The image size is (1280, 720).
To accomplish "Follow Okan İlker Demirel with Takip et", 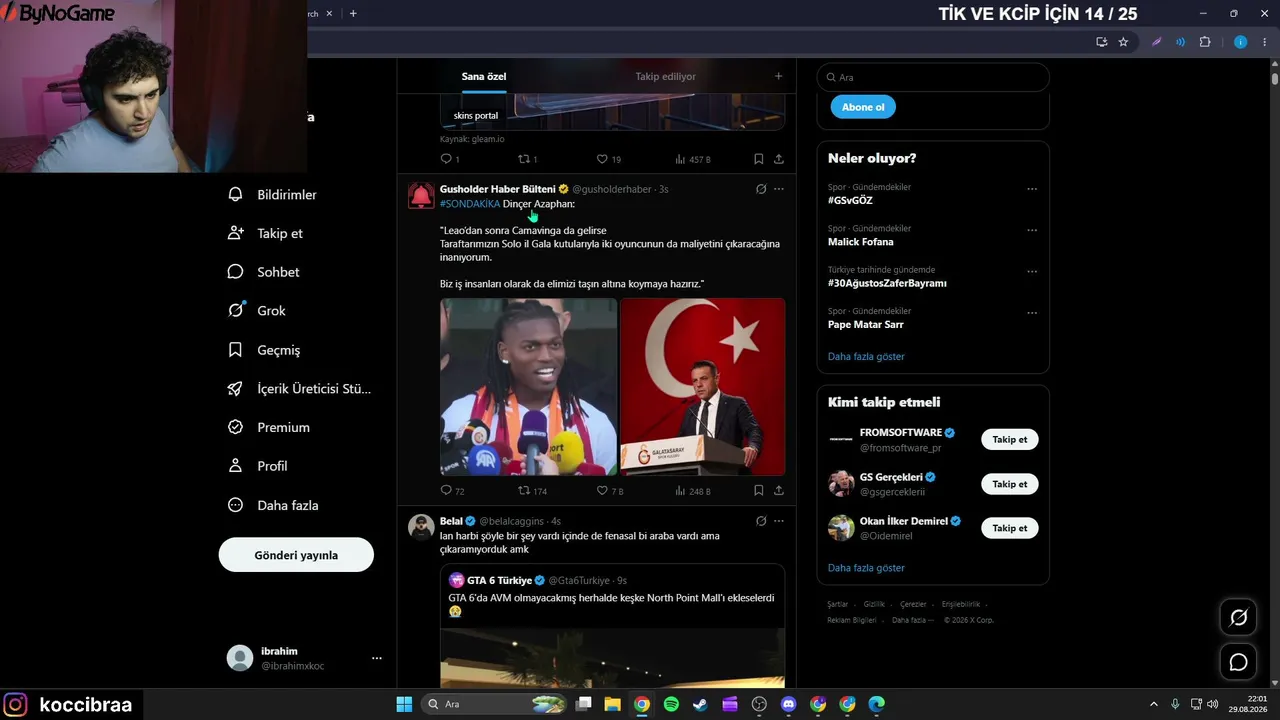I will coord(1010,528).
